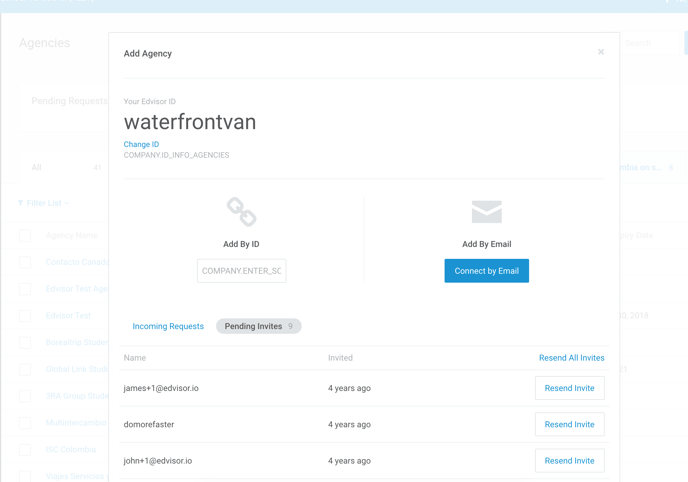The width and height of the screenshot is (688, 482).
Task: Open the Multintercambio agency link
Action: tap(76, 423)
